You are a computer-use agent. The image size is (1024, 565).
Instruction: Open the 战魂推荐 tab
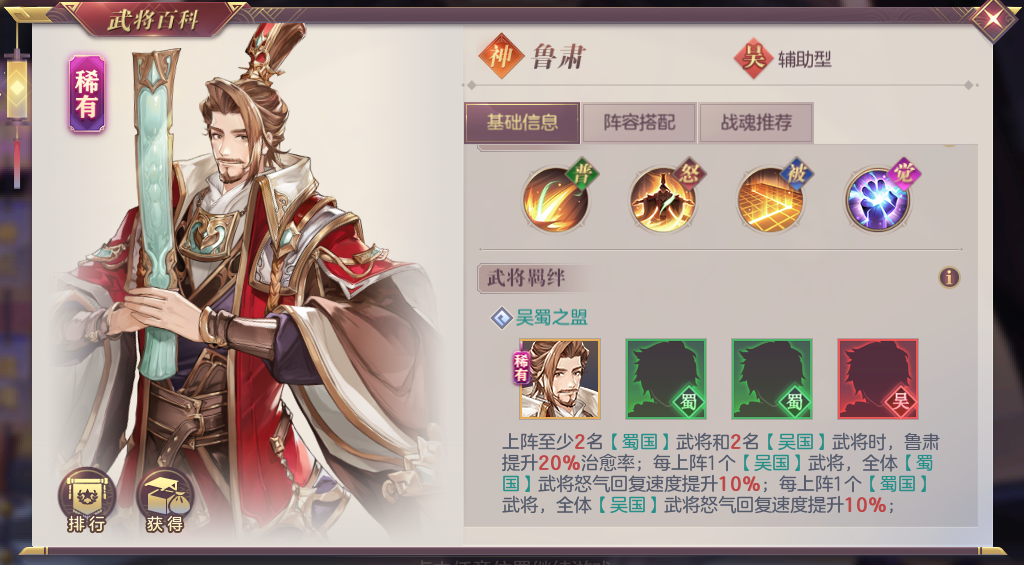click(756, 123)
